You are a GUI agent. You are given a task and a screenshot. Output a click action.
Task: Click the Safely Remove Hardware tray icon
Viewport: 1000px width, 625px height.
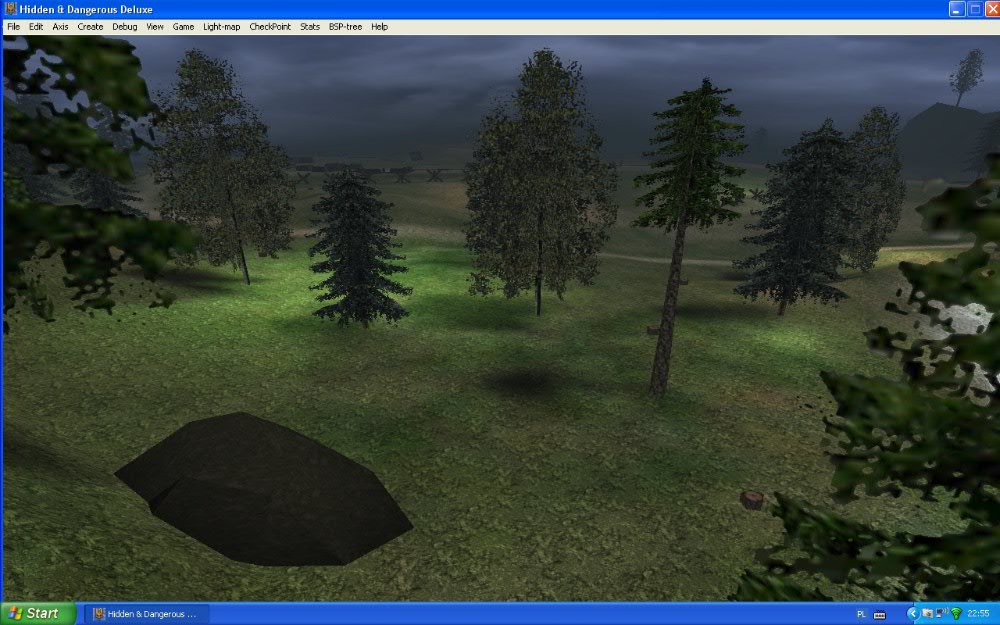coord(928,614)
